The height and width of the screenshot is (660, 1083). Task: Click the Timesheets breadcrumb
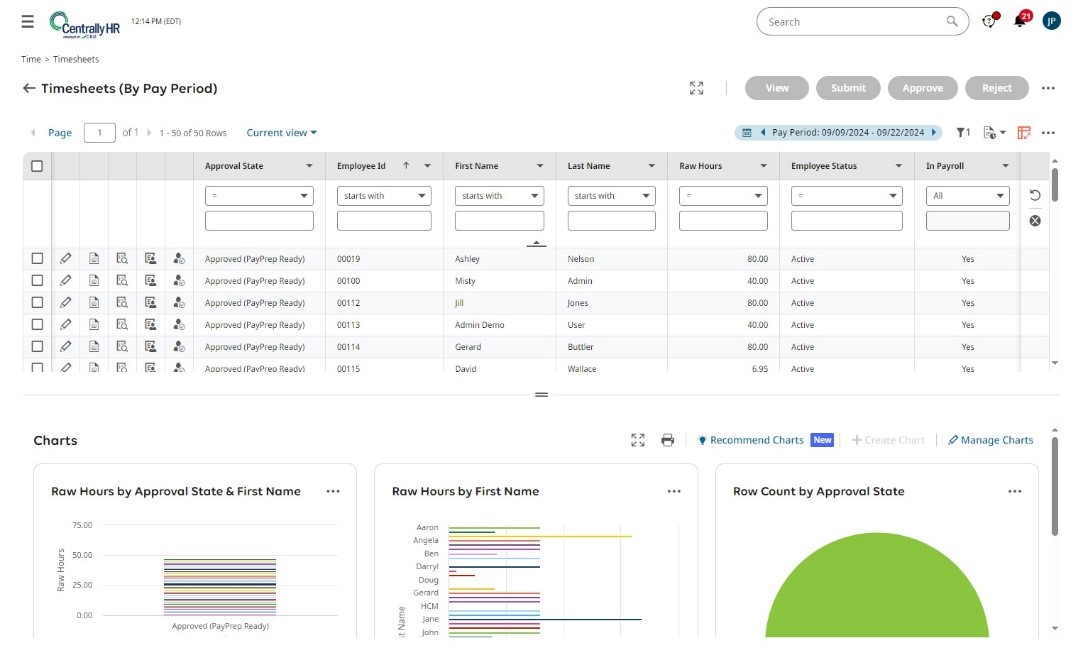[76, 59]
